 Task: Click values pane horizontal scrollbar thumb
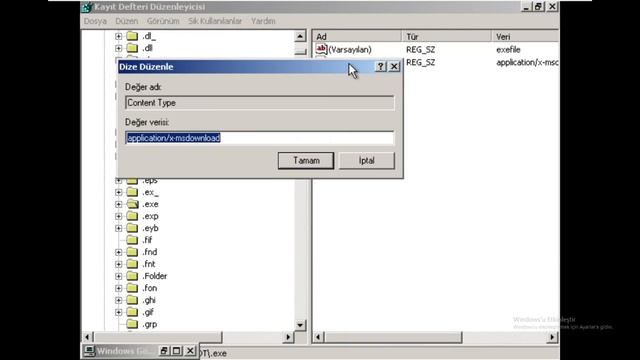pos(393,337)
